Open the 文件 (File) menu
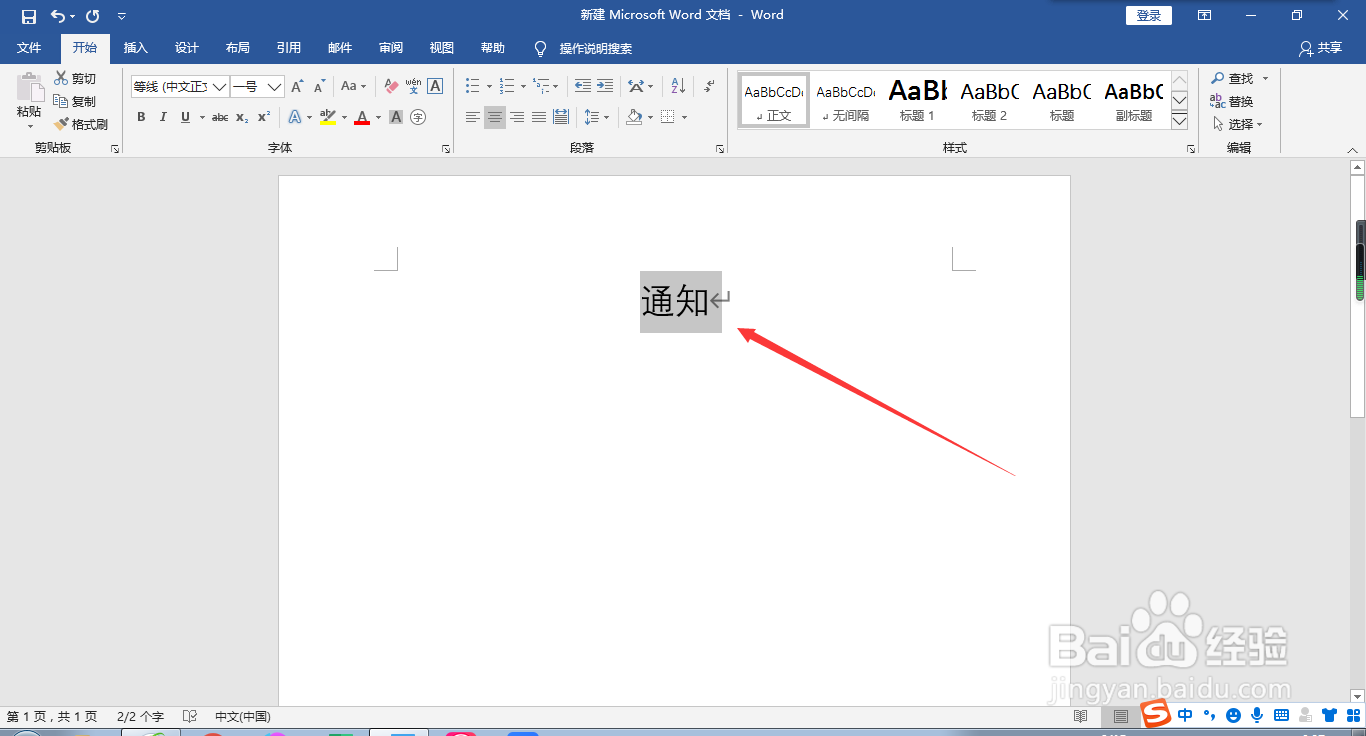 tap(29, 48)
